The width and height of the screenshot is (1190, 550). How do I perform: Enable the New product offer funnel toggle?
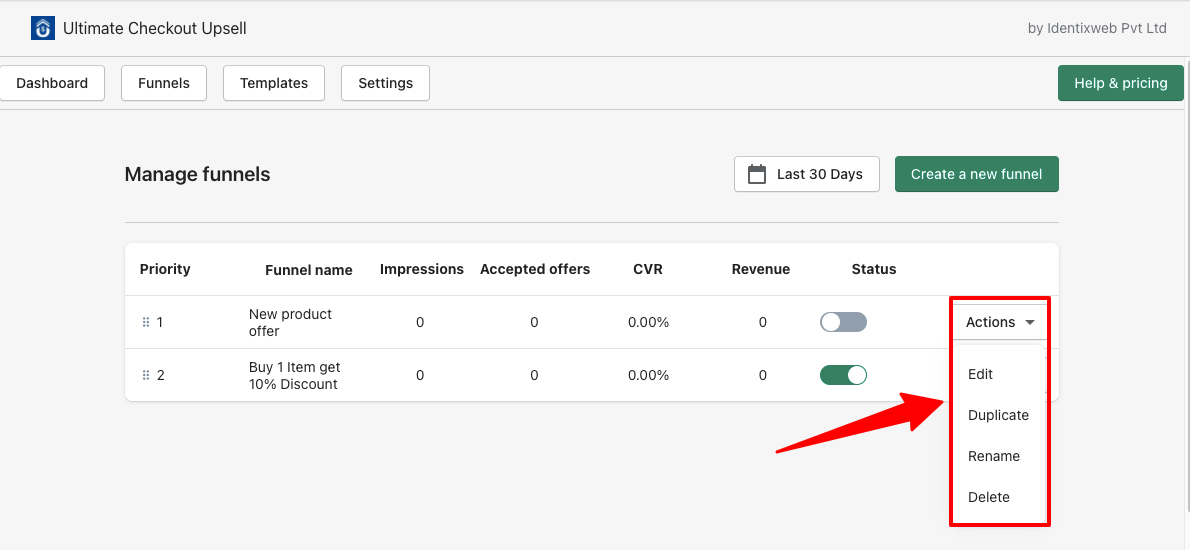click(842, 322)
